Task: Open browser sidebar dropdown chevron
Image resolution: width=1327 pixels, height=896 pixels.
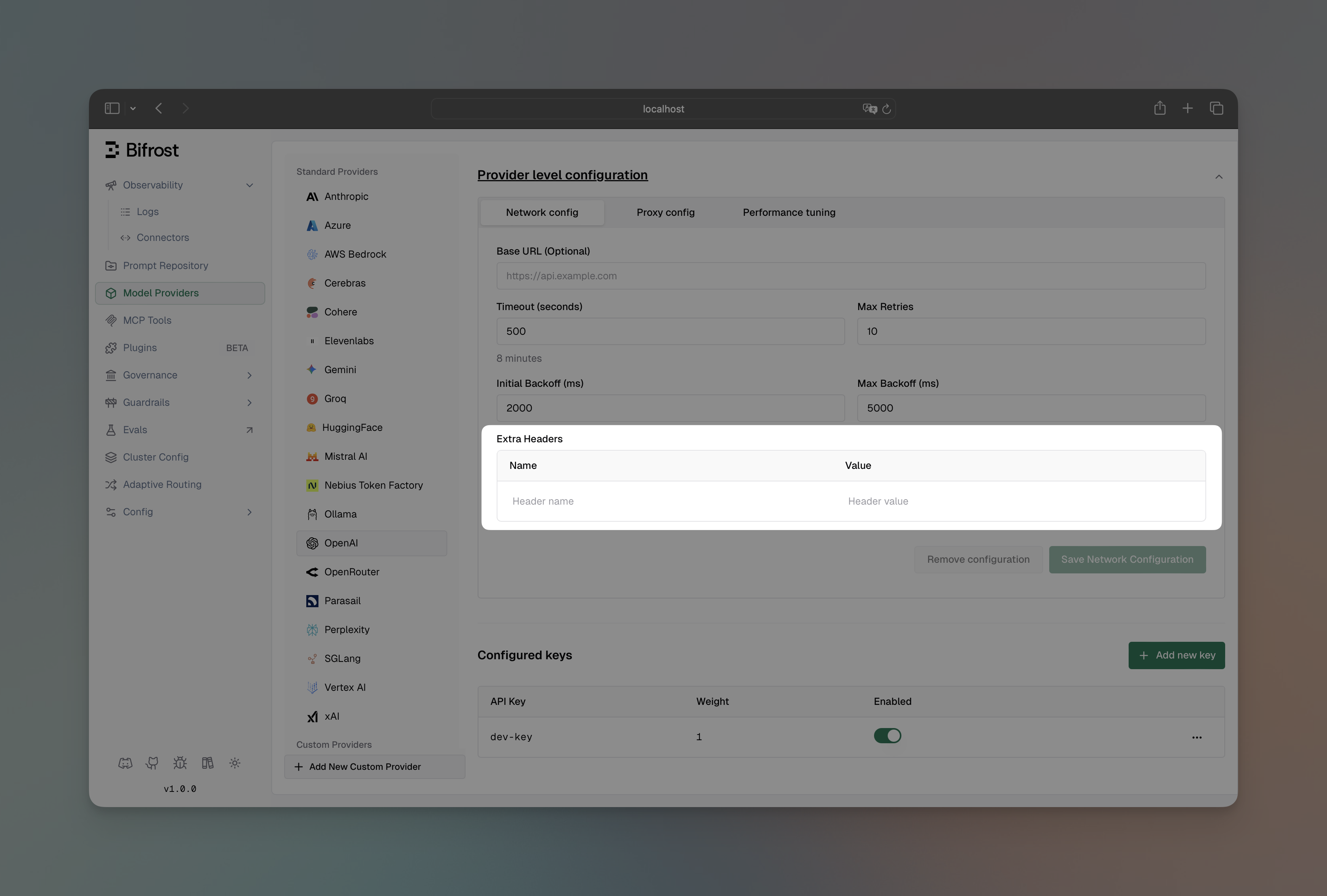Action: point(133,109)
